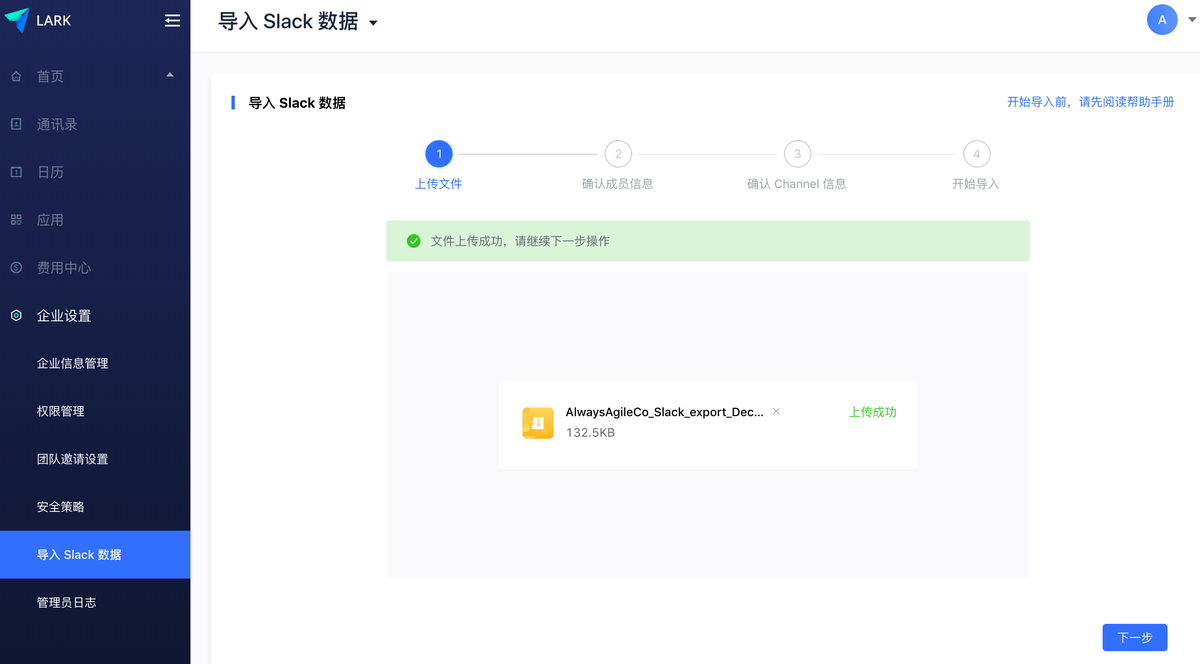Open 费用中心 in the sidebar
Image resolution: width=1200 pixels, height=664 pixels.
tap(64, 268)
